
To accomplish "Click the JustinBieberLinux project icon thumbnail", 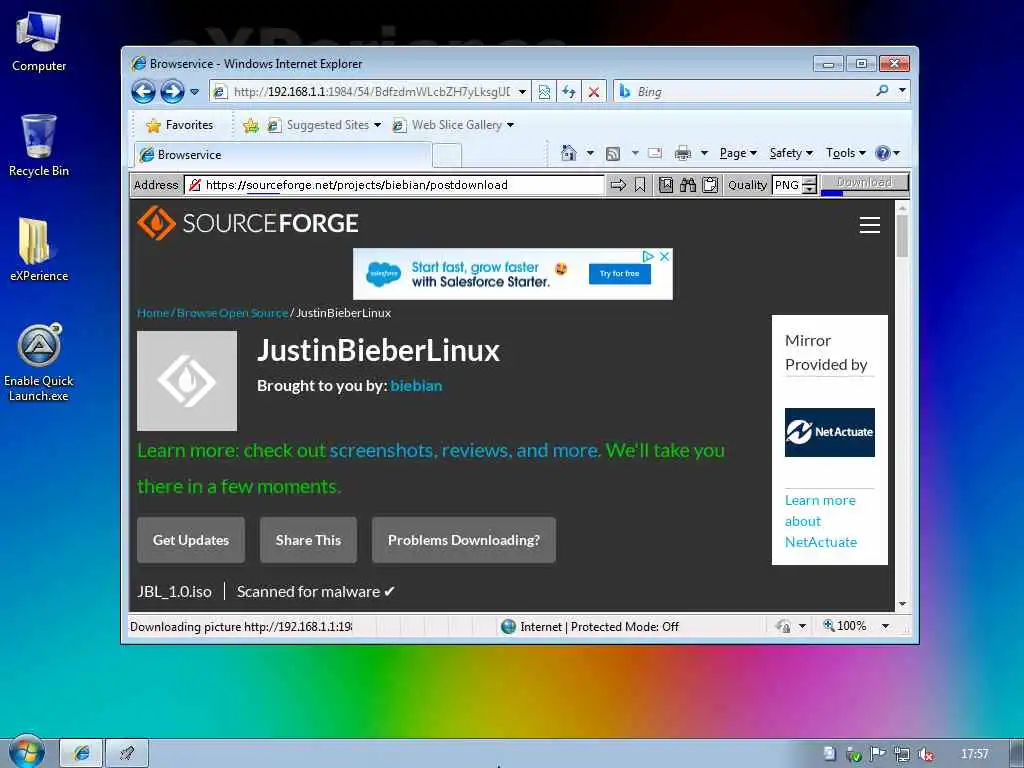I will tap(187, 381).
